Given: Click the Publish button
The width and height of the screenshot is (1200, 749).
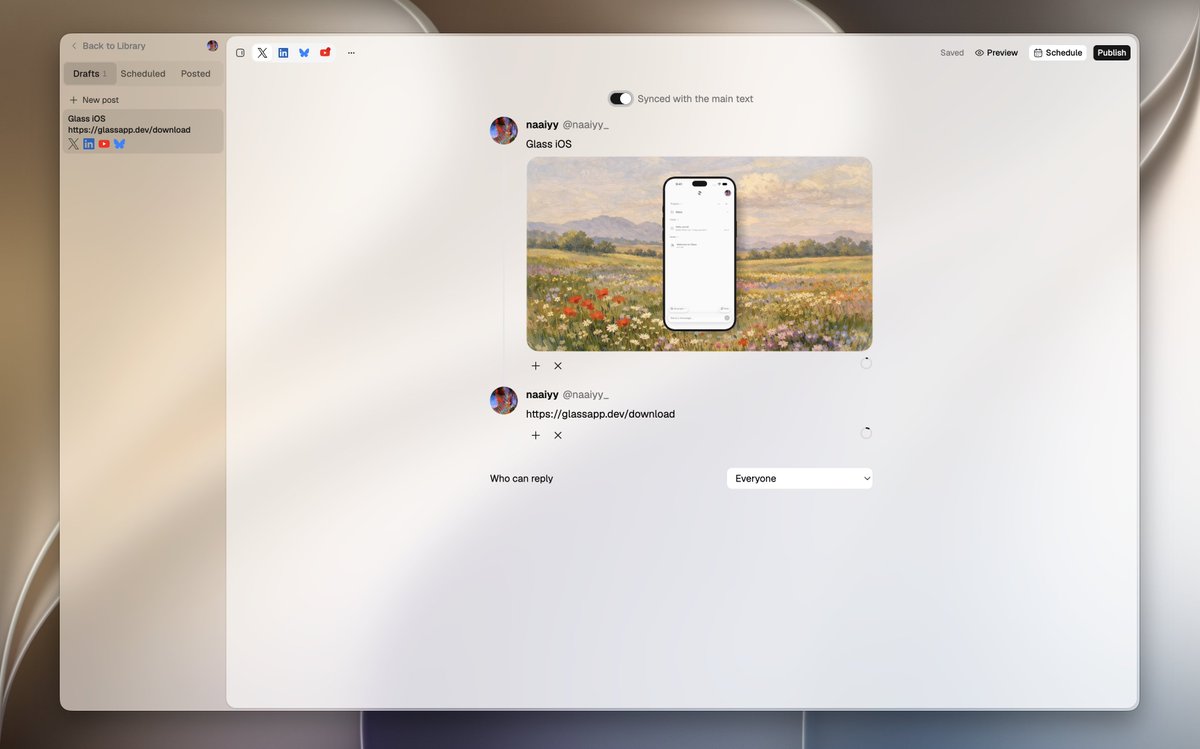Looking at the screenshot, I should (1112, 53).
